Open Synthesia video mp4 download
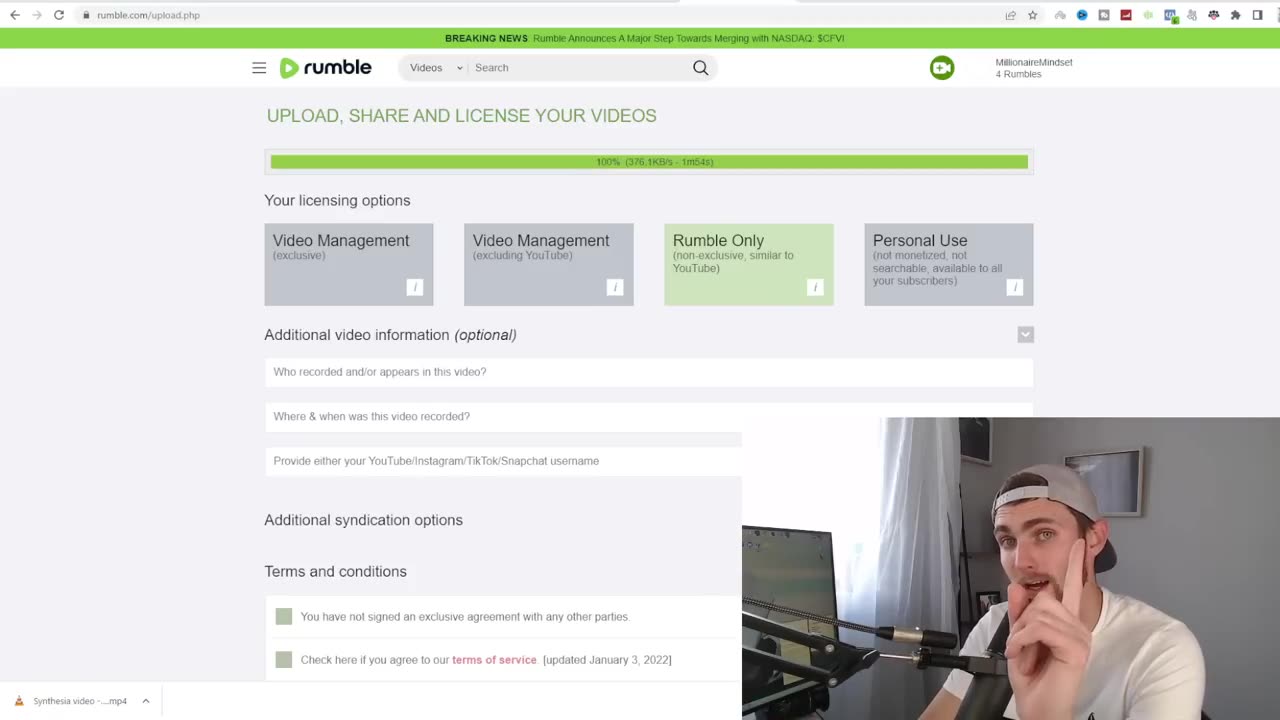This screenshot has width=1280, height=720. pos(80,701)
